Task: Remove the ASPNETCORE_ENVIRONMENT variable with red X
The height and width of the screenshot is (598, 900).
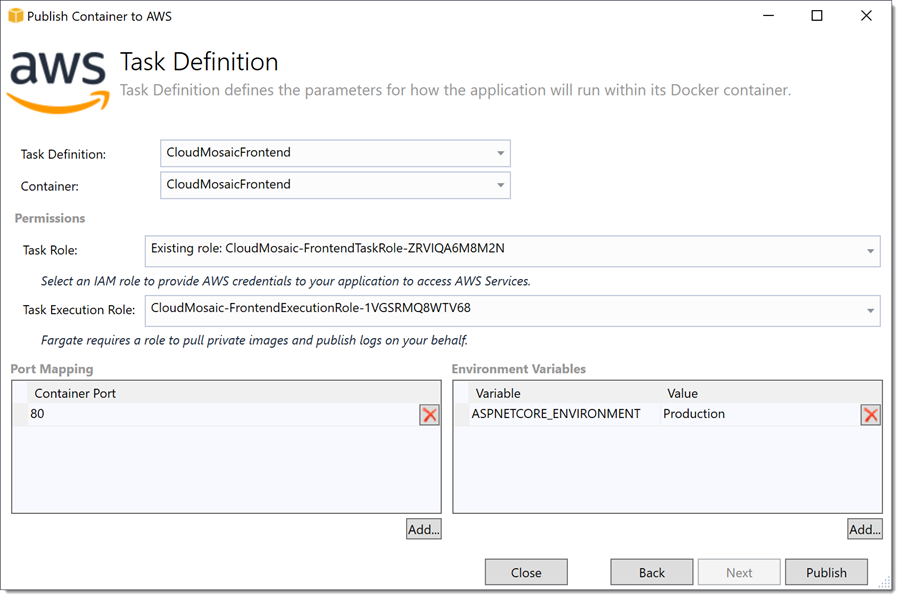Action: pyautogui.click(x=871, y=415)
